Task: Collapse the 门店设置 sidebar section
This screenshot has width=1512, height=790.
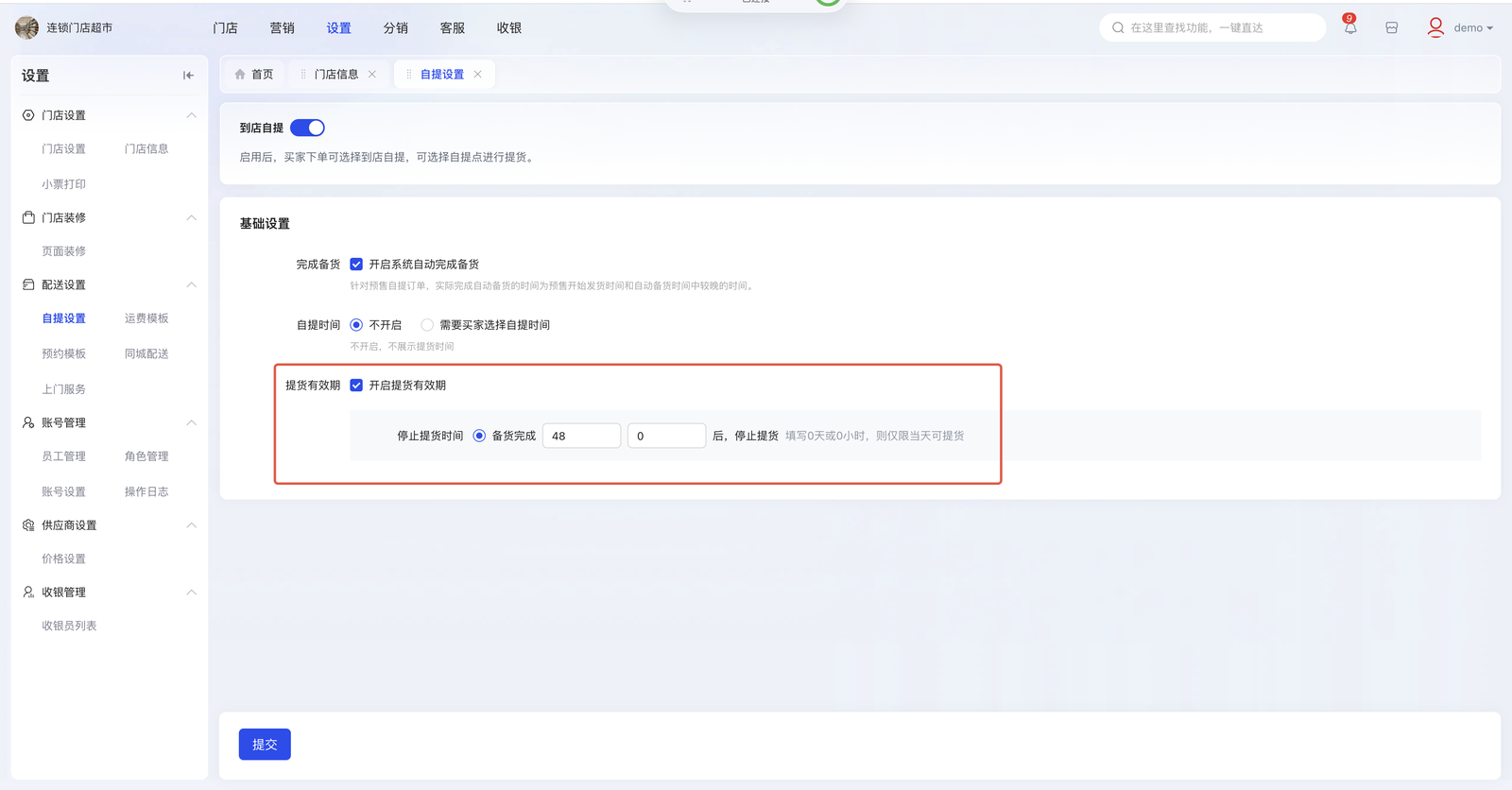Action: tap(191, 115)
